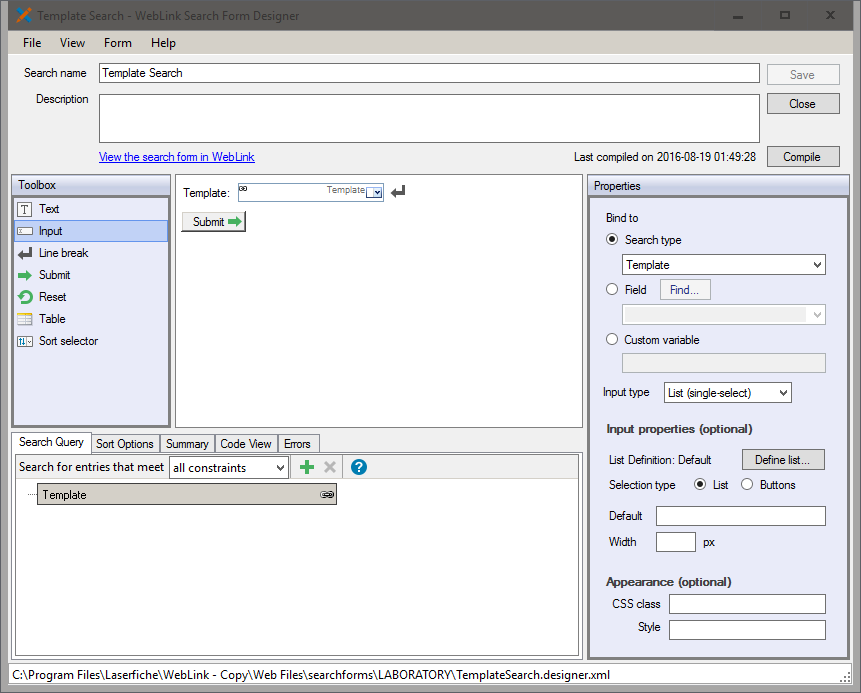
Task: Select the Line break tool icon
Action: [x=25, y=253]
